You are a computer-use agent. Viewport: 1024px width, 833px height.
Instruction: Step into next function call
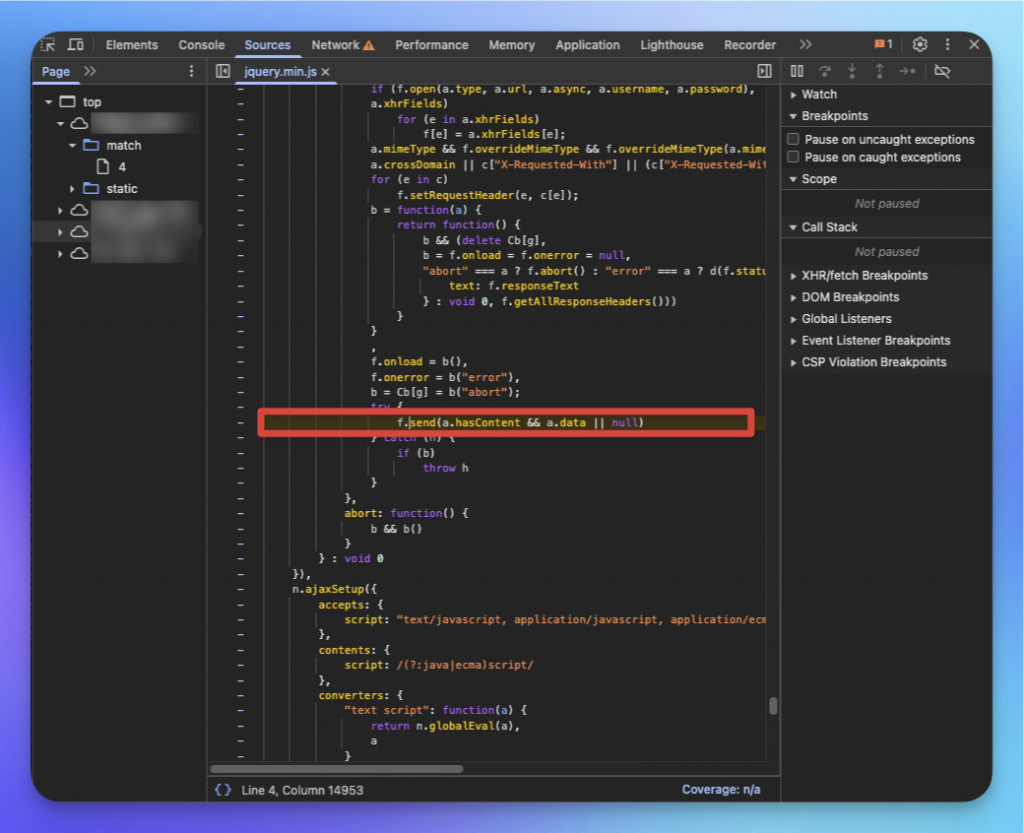click(852, 71)
